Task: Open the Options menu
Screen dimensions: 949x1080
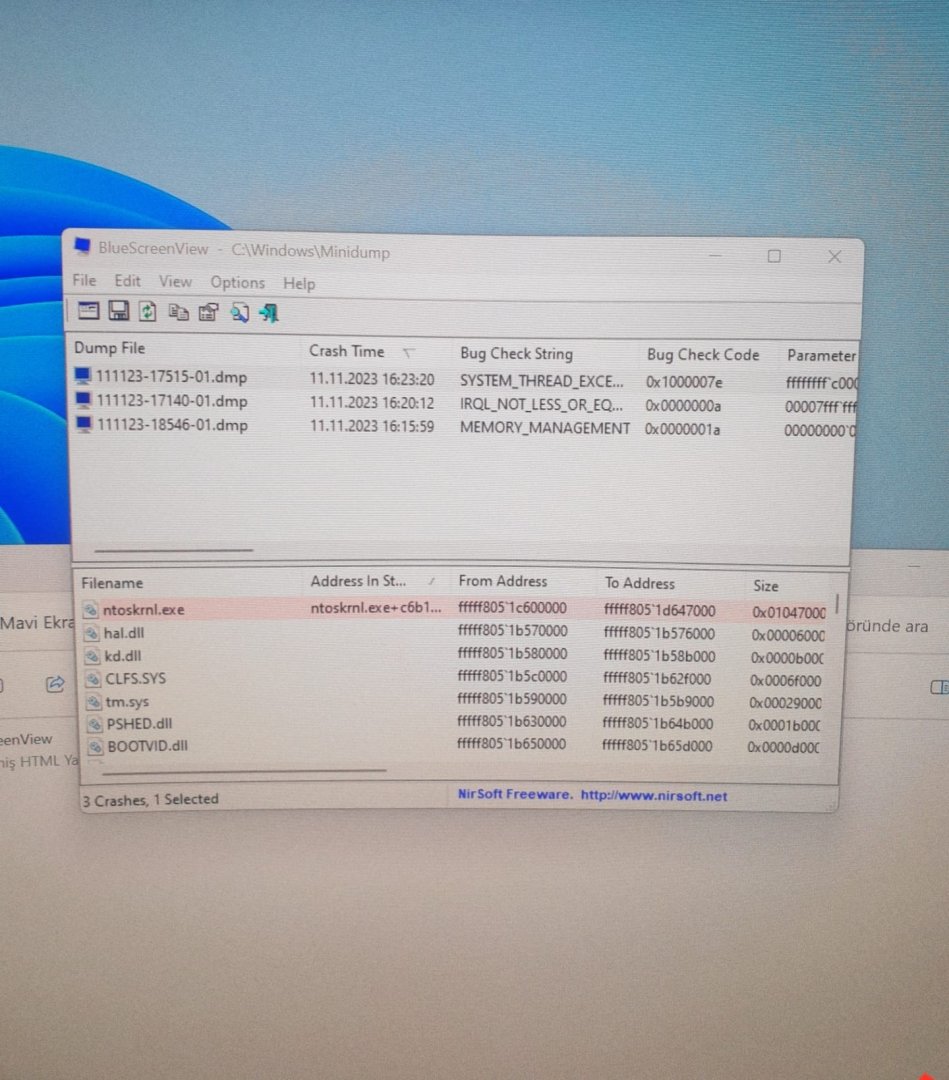Action: coord(238,282)
